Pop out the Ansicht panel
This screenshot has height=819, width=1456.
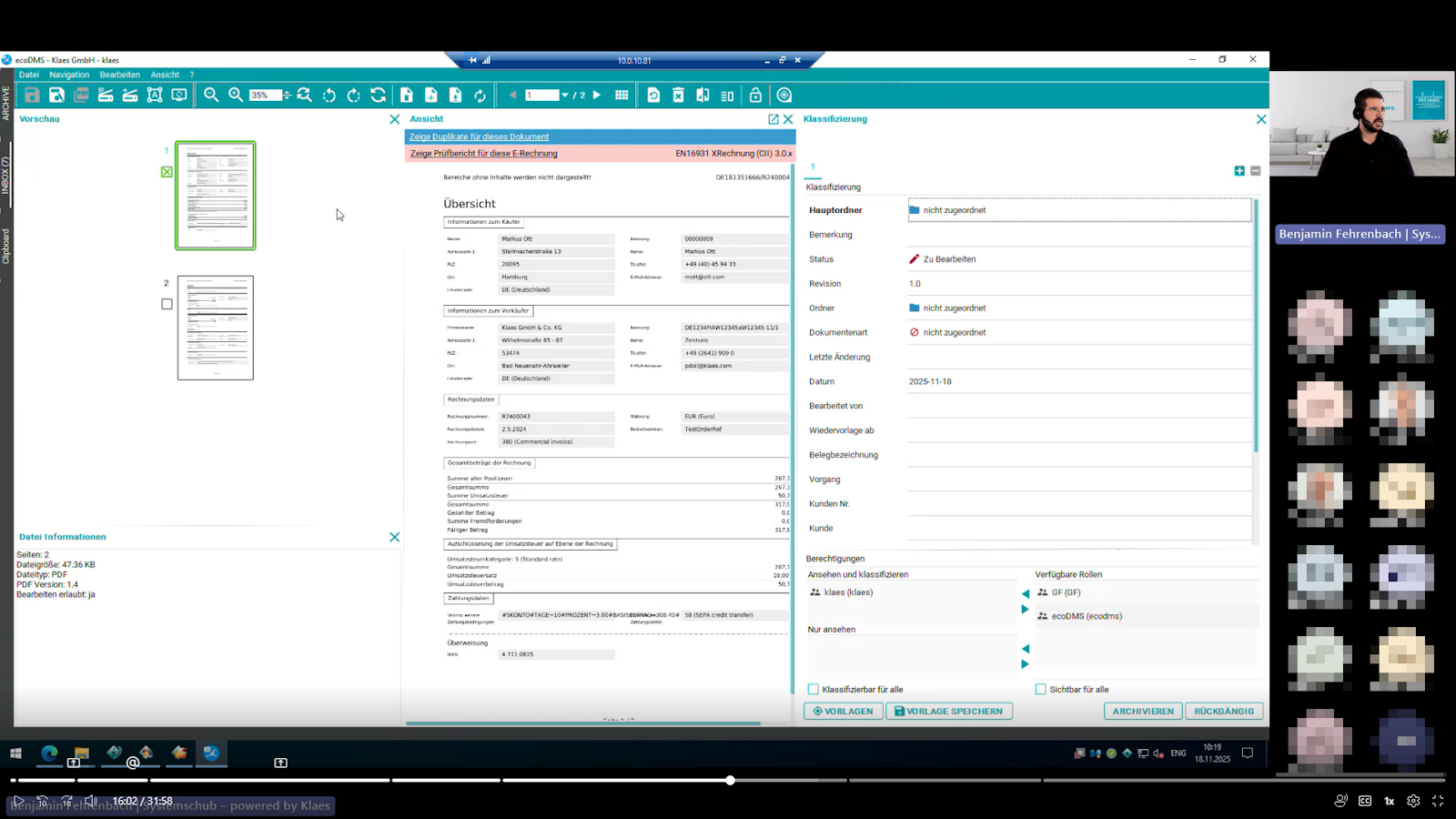point(773,119)
